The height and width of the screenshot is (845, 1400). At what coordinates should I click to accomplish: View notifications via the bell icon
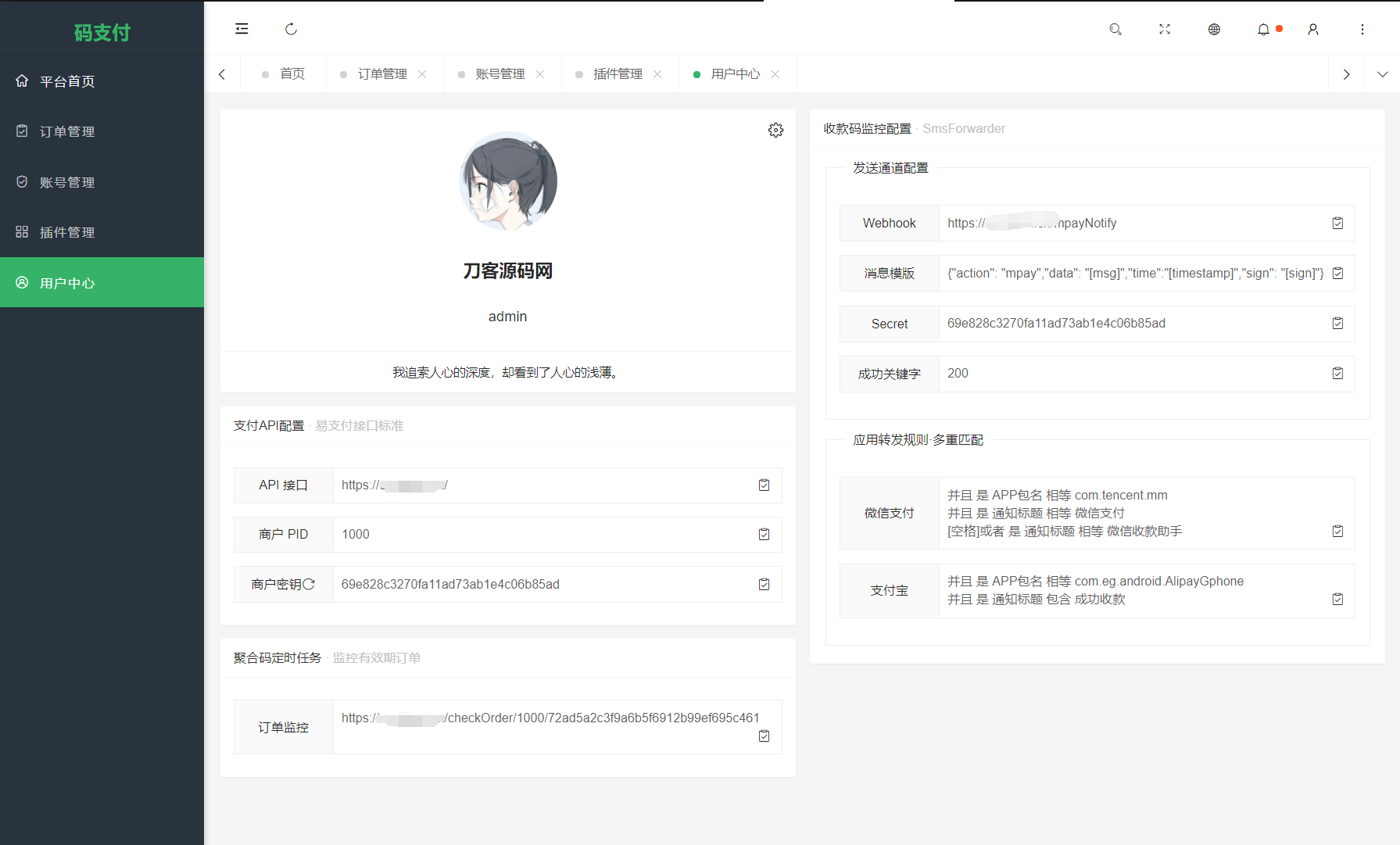(x=1263, y=29)
